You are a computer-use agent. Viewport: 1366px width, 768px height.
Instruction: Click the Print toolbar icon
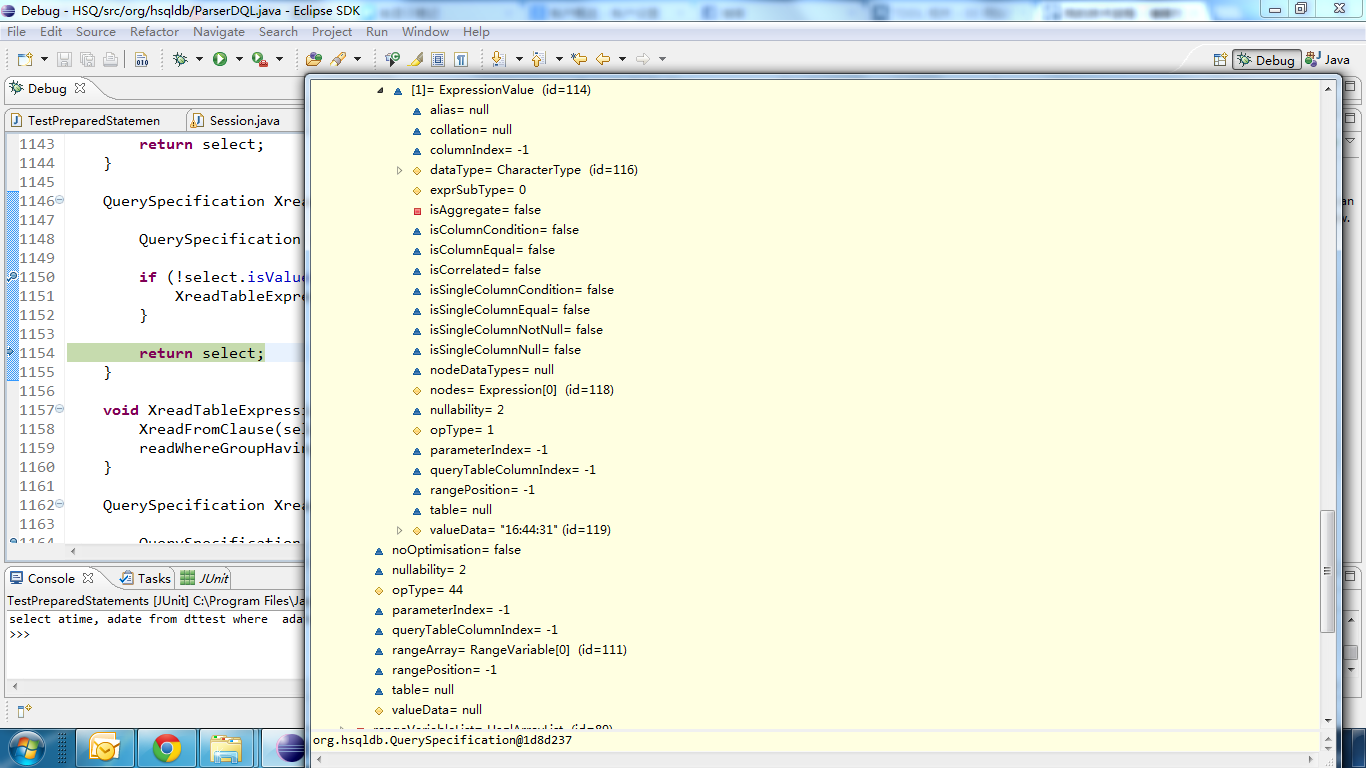coord(110,60)
